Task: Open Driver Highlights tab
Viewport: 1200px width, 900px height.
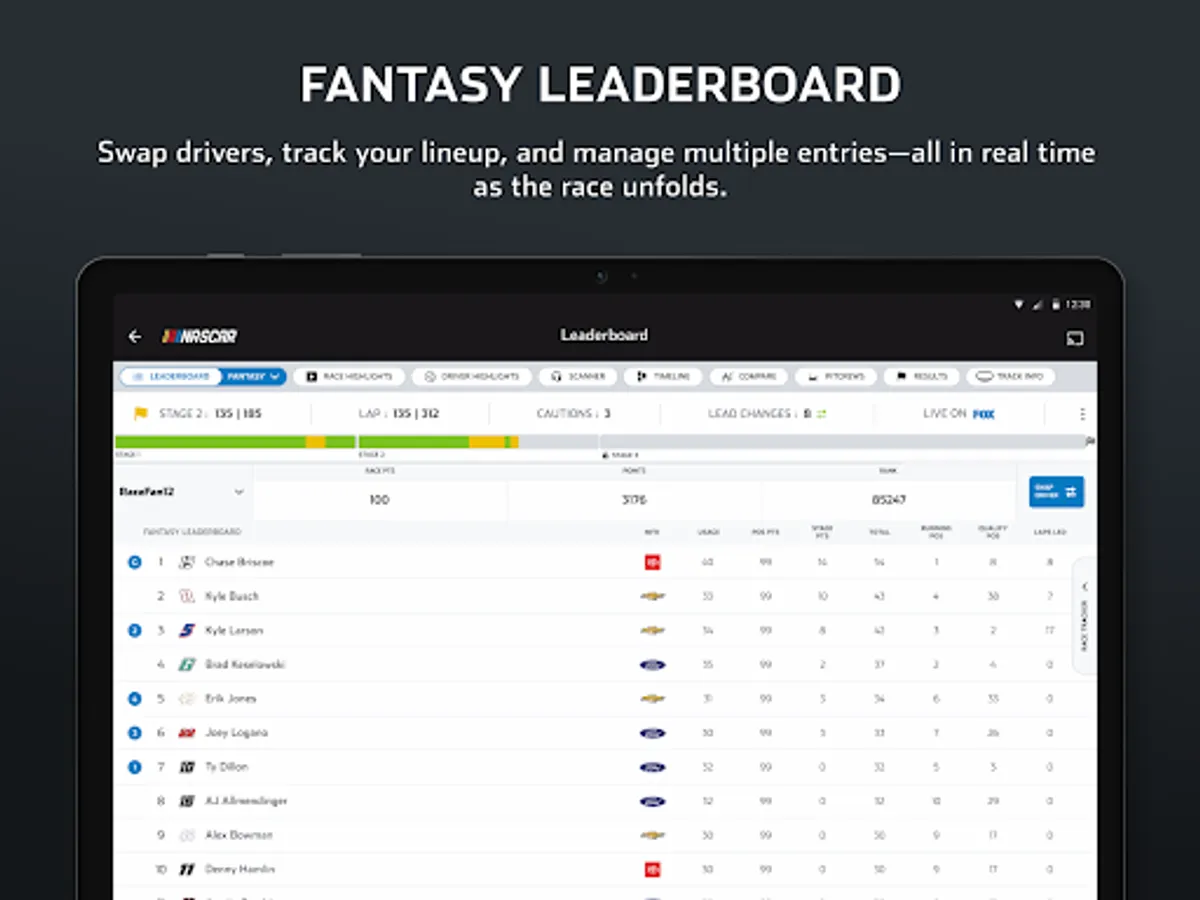Action: [472, 377]
